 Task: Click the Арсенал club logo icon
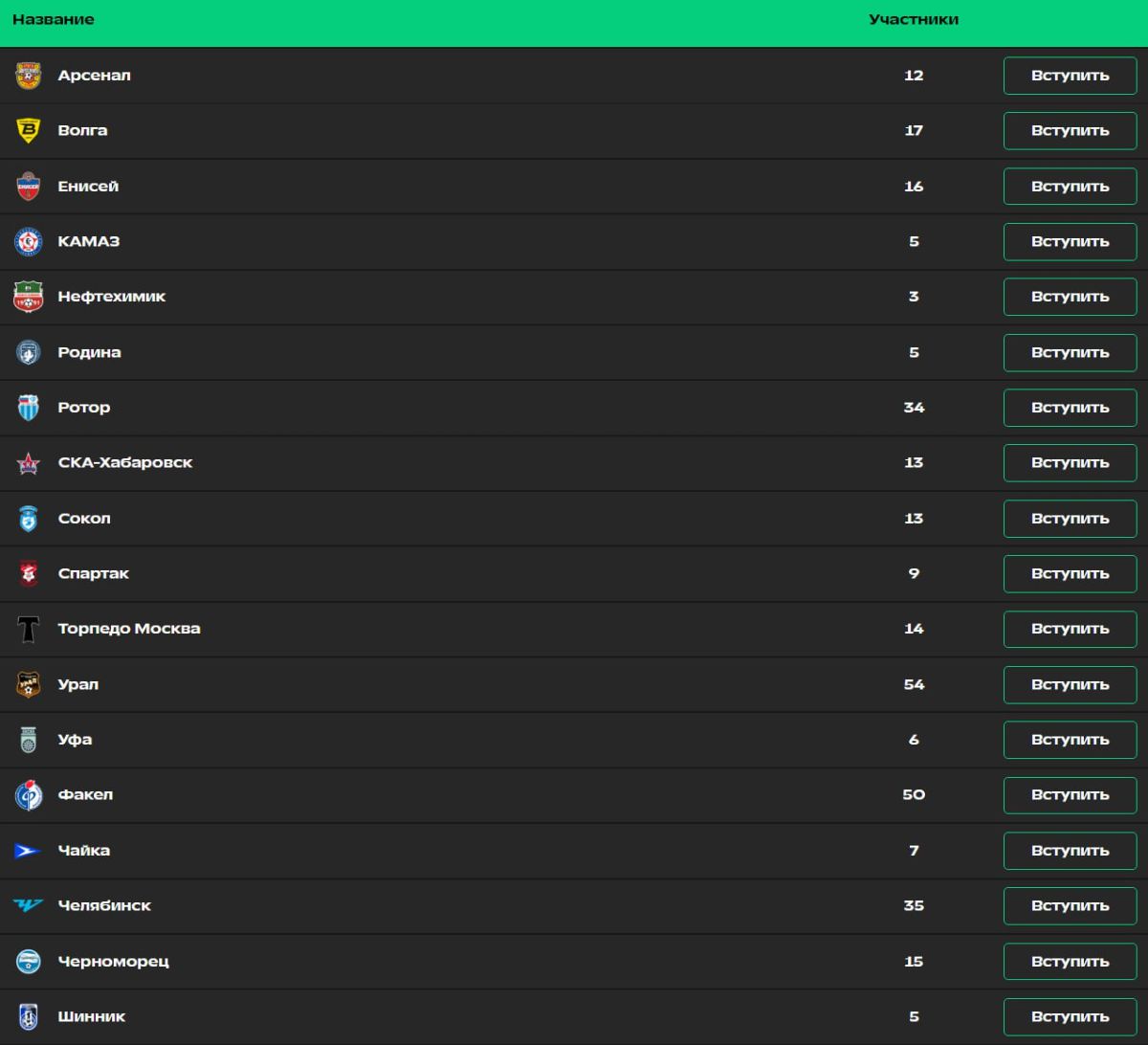[x=29, y=76]
